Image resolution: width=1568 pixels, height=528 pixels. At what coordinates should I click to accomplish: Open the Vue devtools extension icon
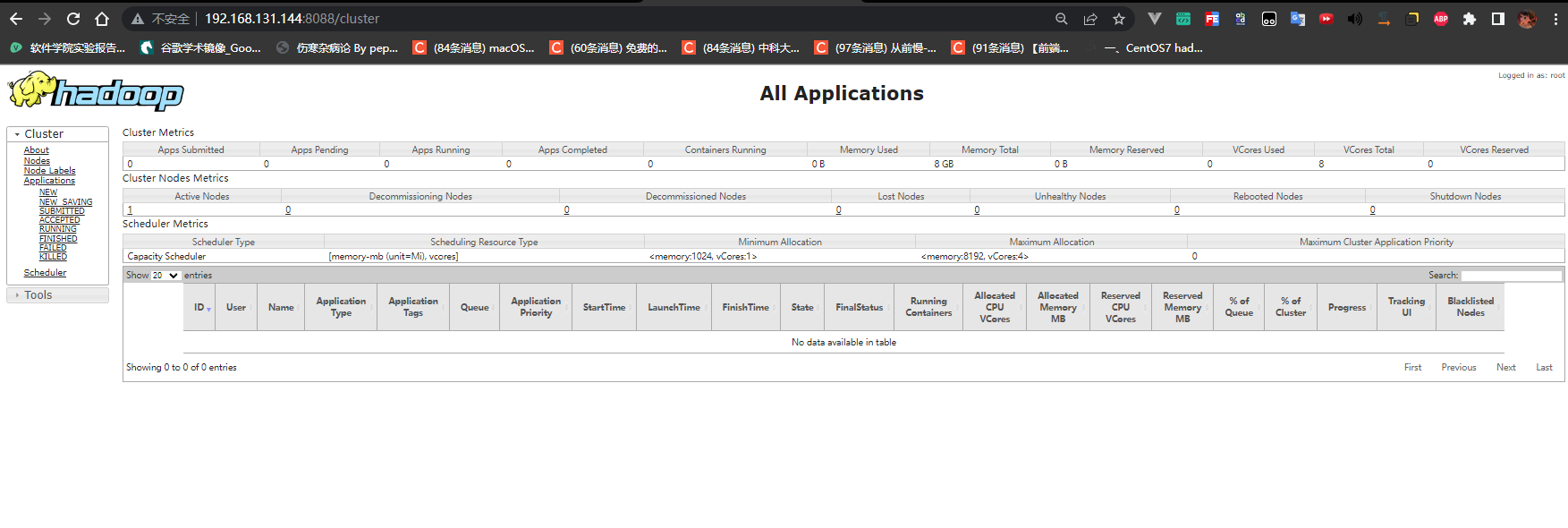[x=1154, y=19]
